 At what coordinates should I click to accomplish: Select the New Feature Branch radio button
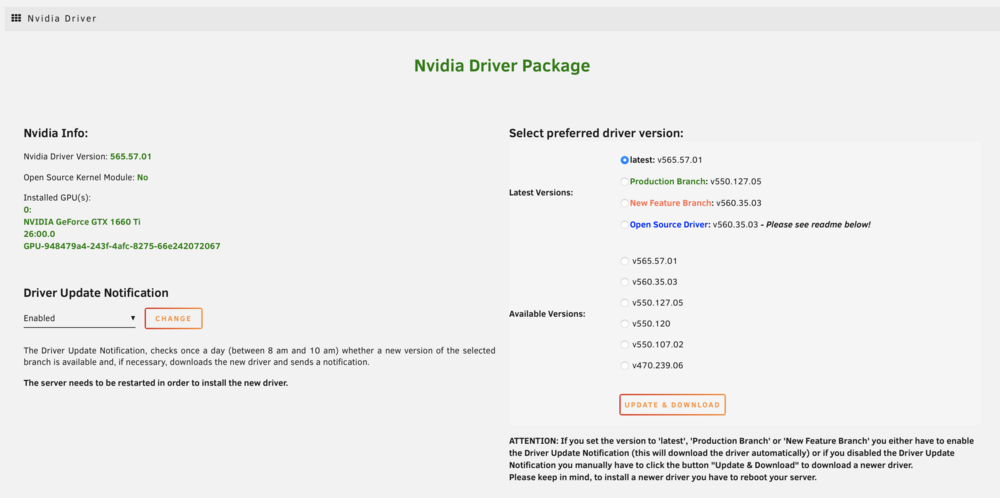point(624,203)
